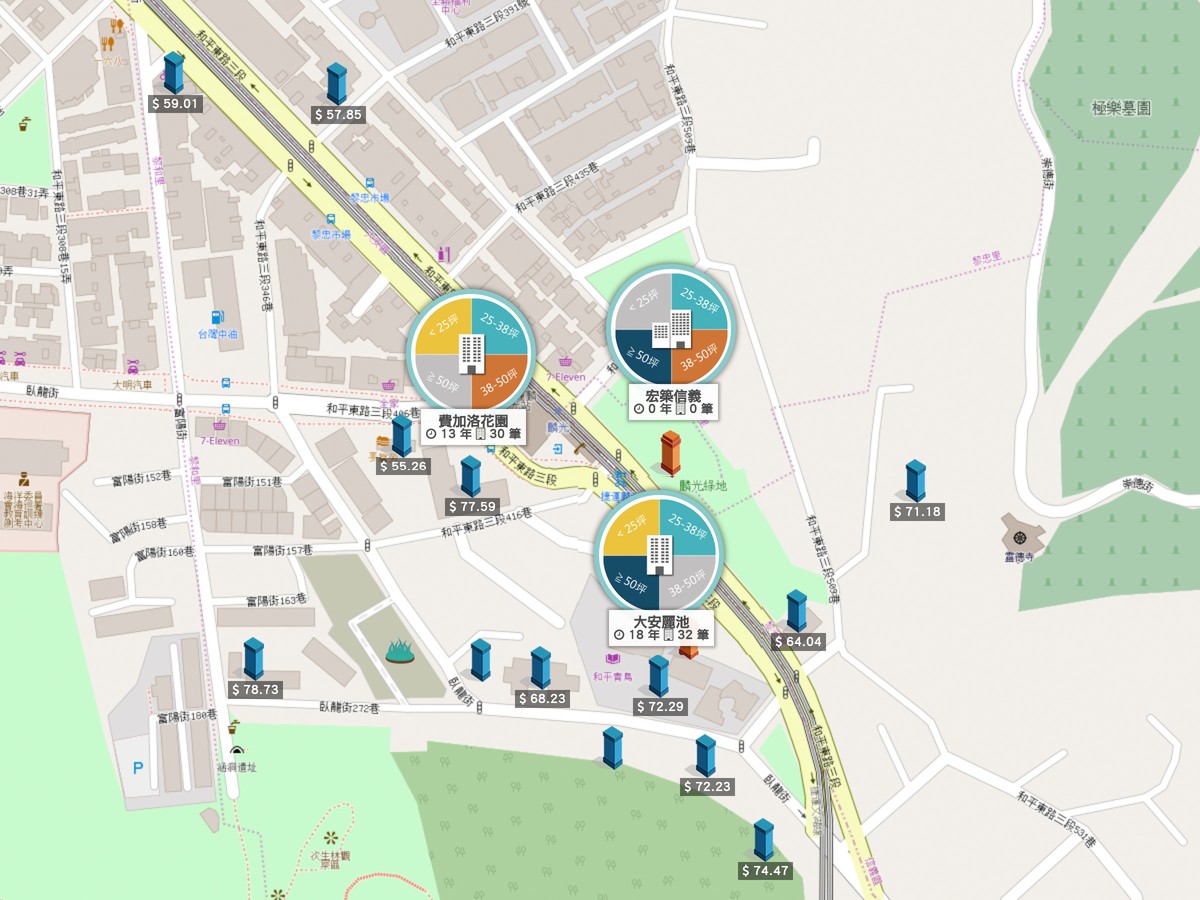This screenshot has height=900, width=1200.
Task: Open the 宏築信義 info label
Action: (673, 402)
